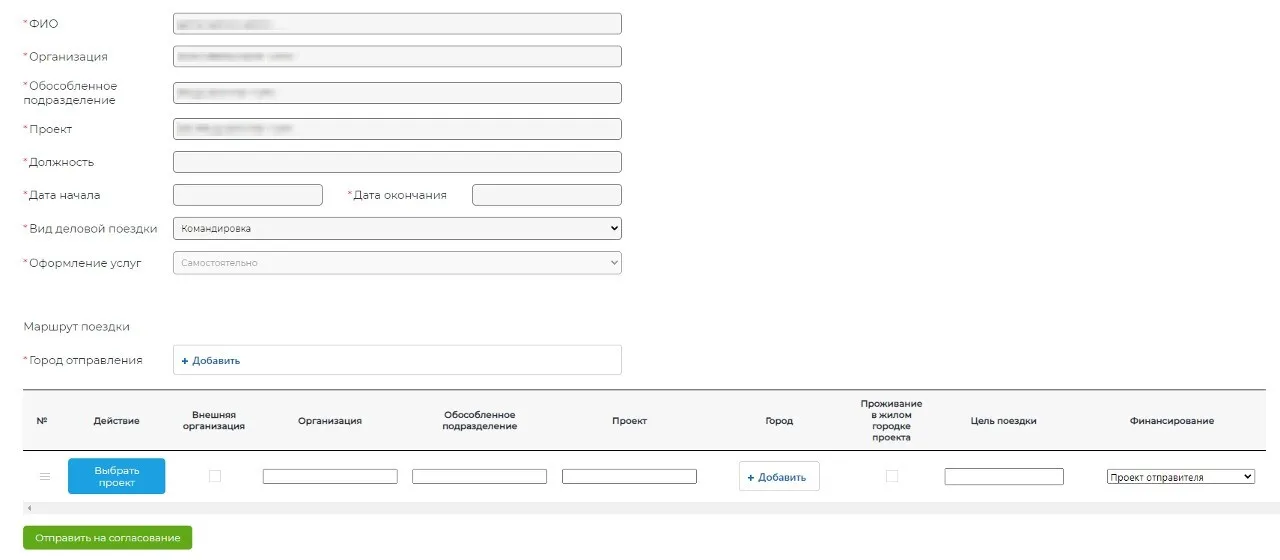Add a city in Город отправления field

pos(211,361)
